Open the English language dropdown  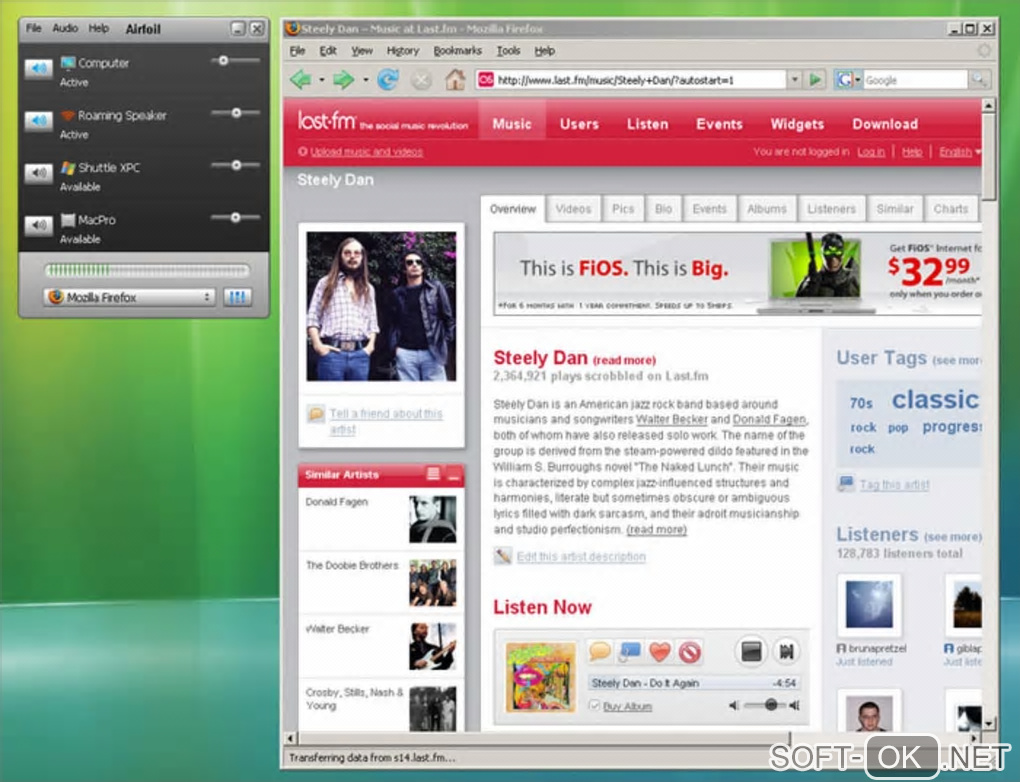[960, 152]
